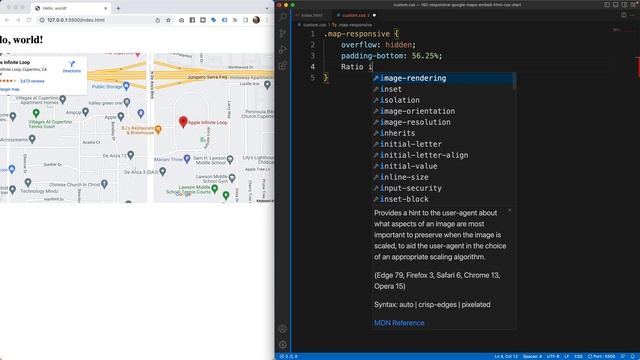Viewport: 640px width, 360px height.
Task: Open Chrome tab search dropdown arrow
Action: pyautogui.click(x=267, y=8)
